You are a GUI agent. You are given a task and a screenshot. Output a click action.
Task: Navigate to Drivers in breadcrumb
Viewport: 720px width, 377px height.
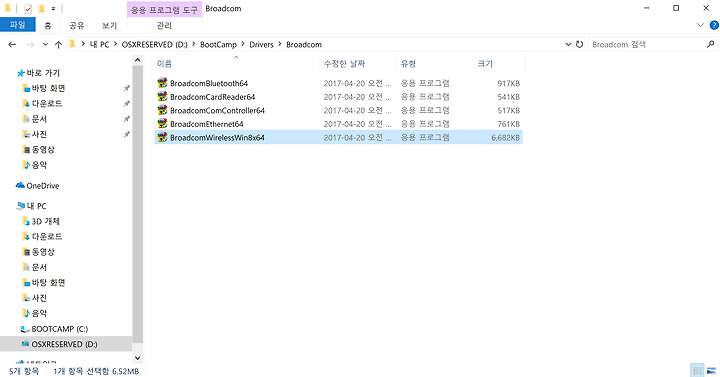click(x=261, y=45)
